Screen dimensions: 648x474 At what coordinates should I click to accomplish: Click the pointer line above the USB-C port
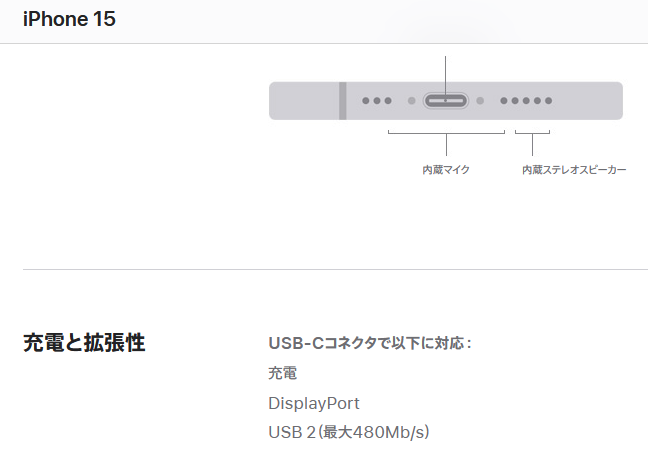coord(446,70)
